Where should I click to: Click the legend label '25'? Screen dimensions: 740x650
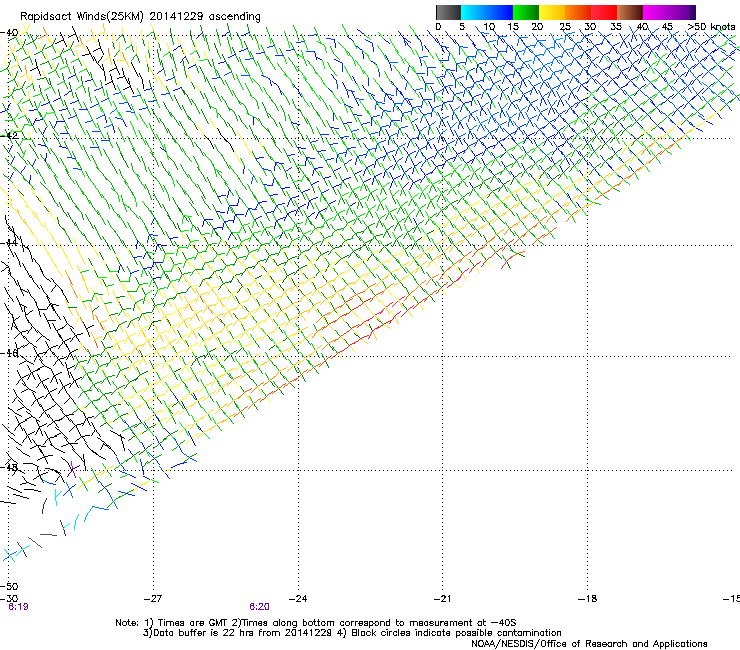click(565, 27)
